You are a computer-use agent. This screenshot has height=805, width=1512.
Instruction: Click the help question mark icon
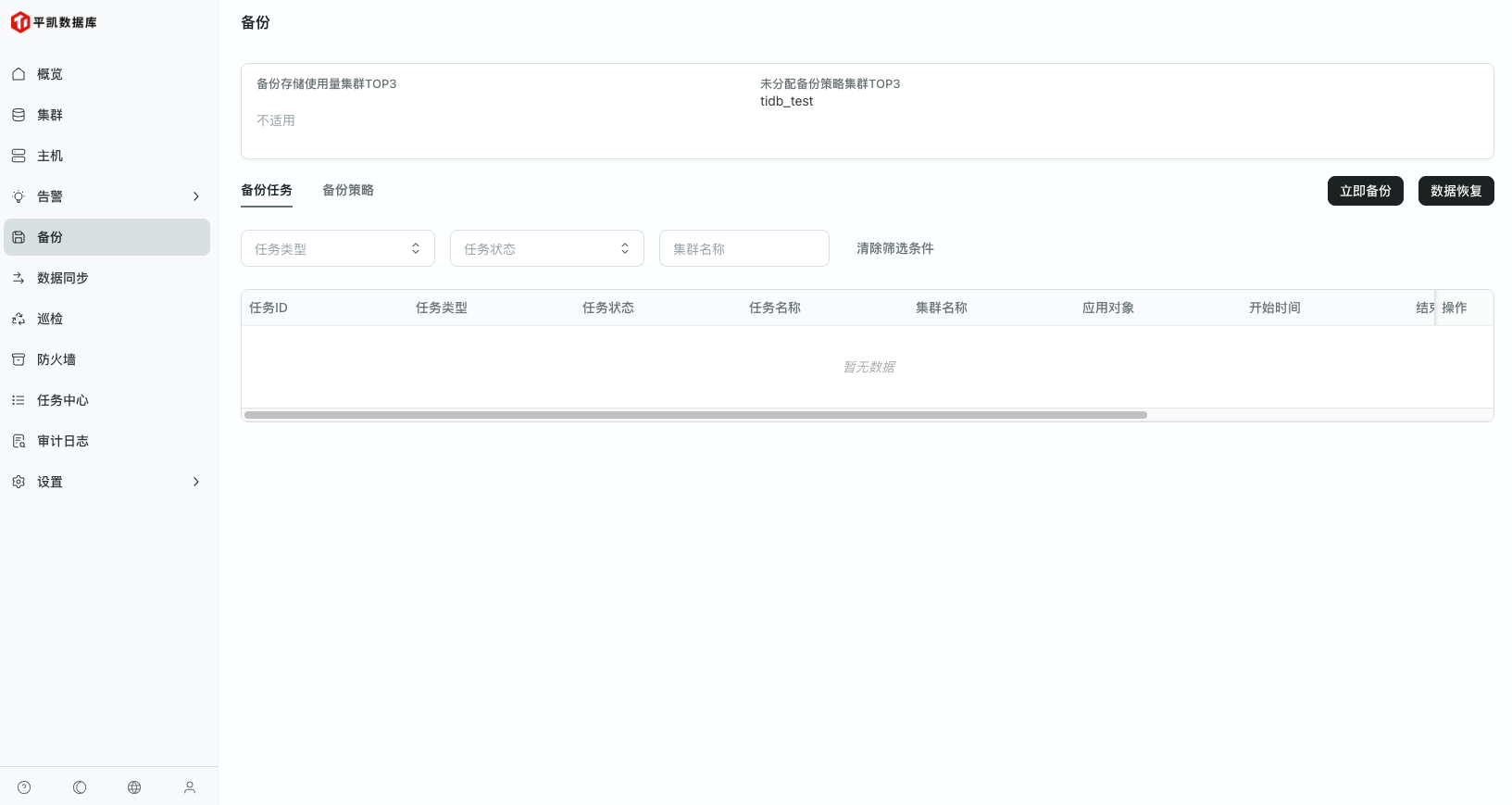(24, 787)
